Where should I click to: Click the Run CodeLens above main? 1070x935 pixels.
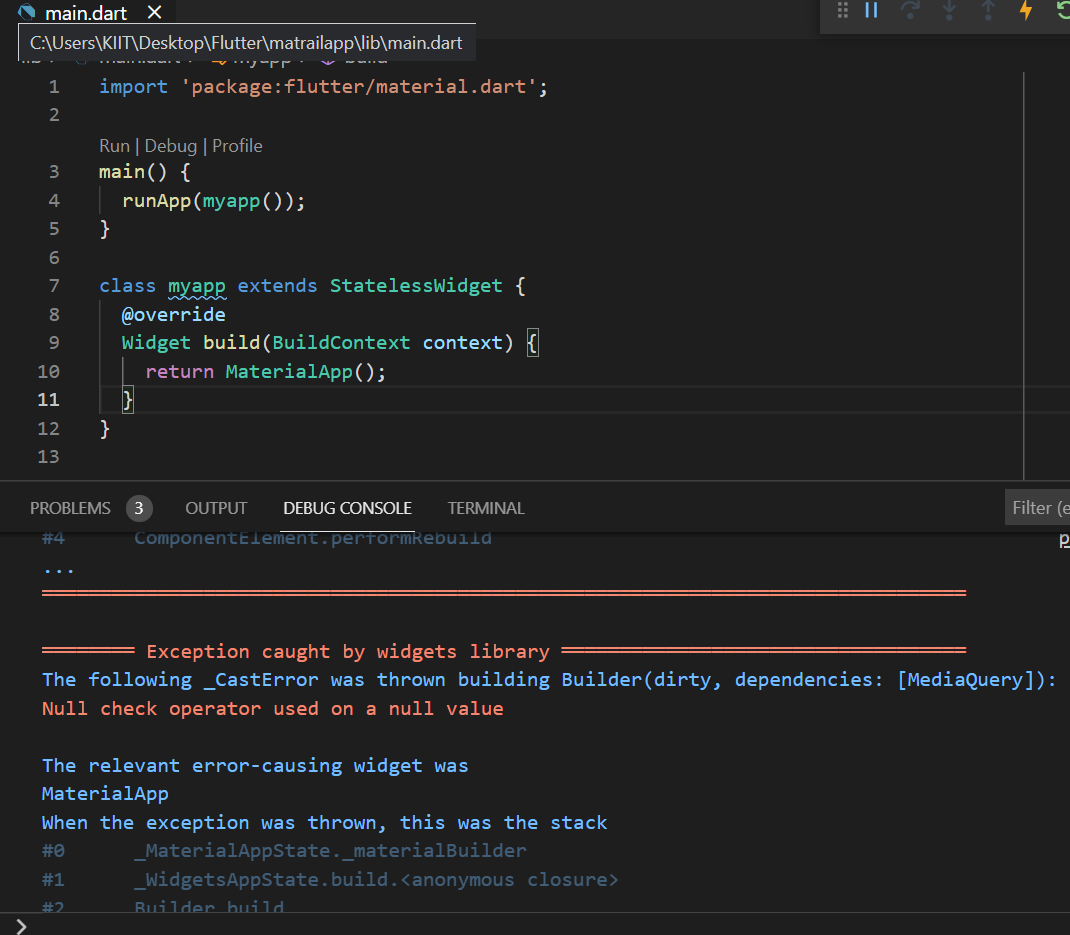point(114,145)
